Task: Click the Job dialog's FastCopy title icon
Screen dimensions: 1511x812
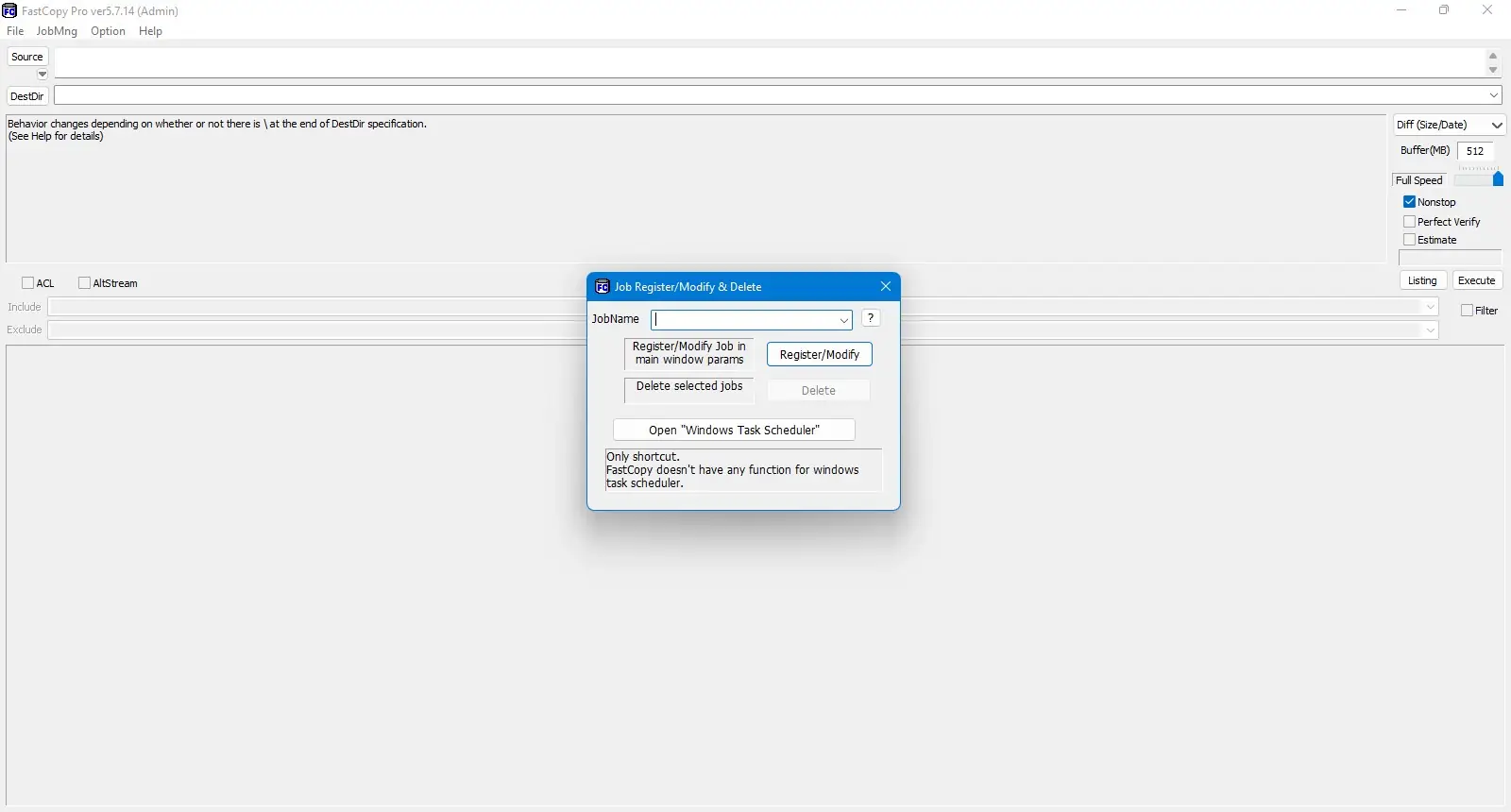Action: click(x=603, y=286)
